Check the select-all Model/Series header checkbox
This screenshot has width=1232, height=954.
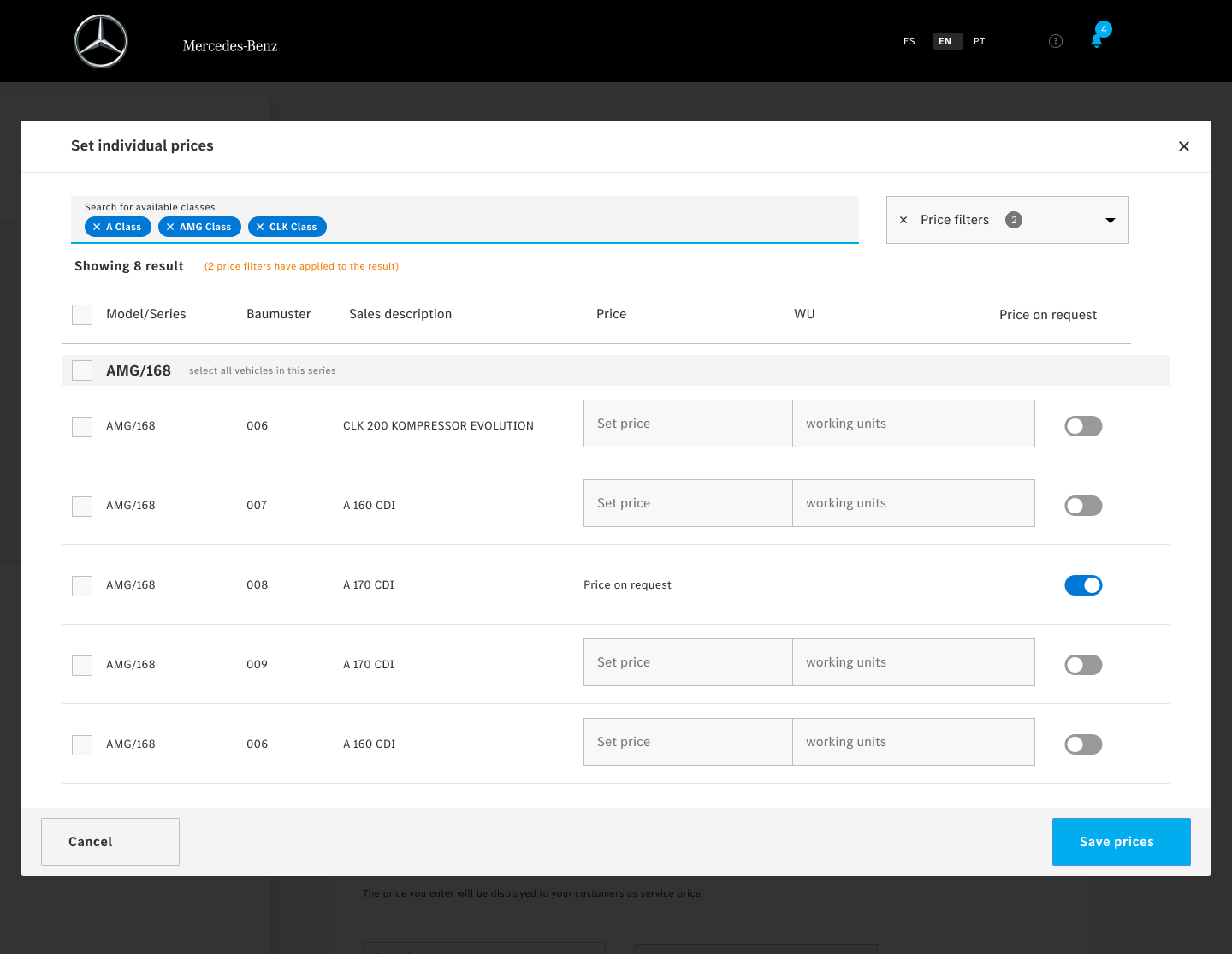82,315
